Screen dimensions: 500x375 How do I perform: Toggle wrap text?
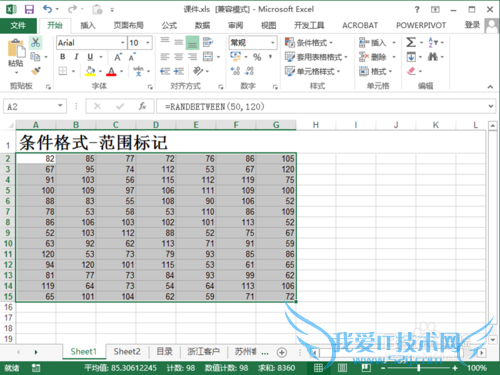pos(208,43)
